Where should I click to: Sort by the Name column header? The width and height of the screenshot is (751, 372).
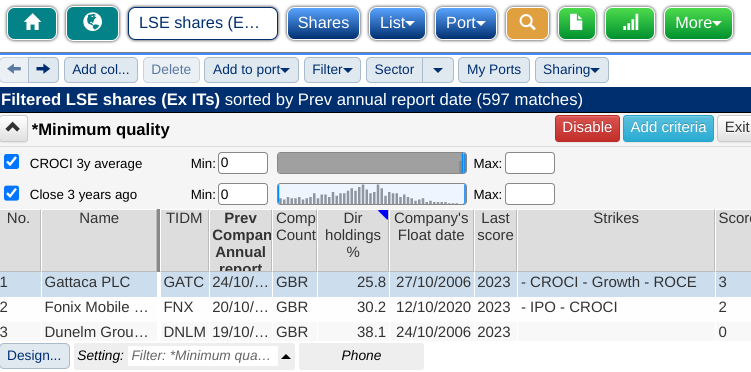99,240
